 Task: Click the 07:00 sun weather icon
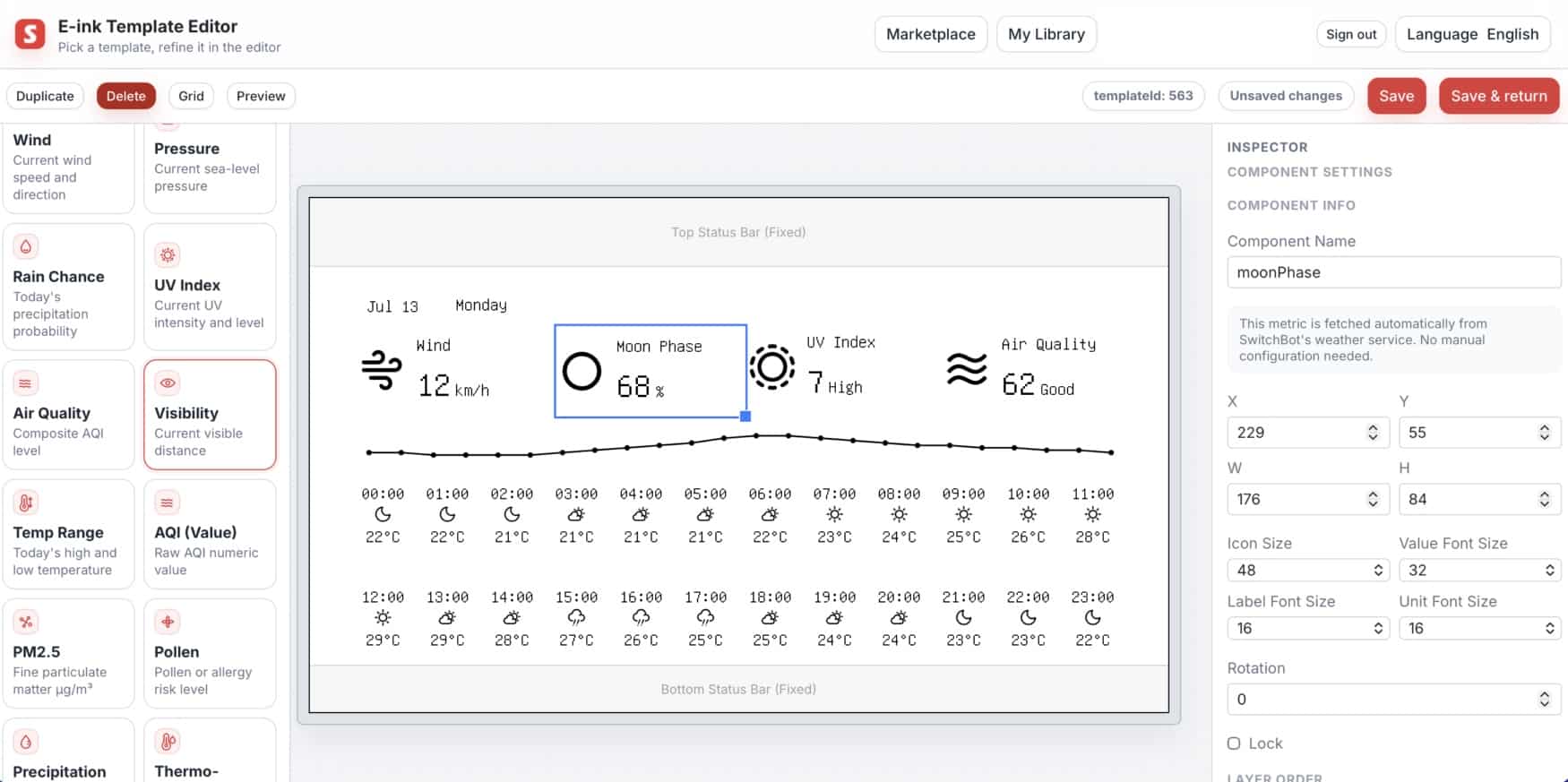[x=834, y=514]
